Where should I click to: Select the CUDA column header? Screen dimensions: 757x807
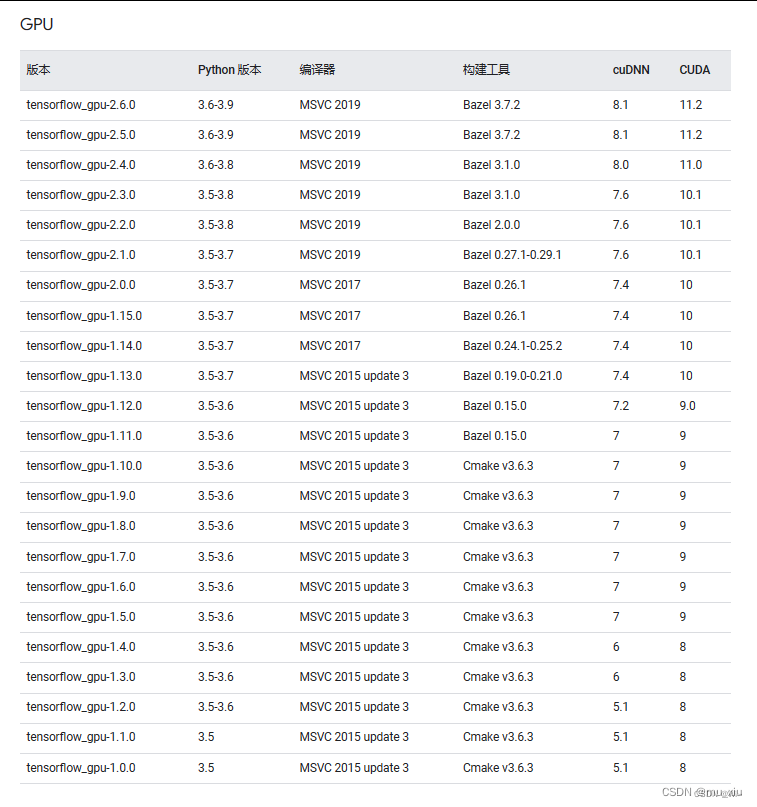694,69
